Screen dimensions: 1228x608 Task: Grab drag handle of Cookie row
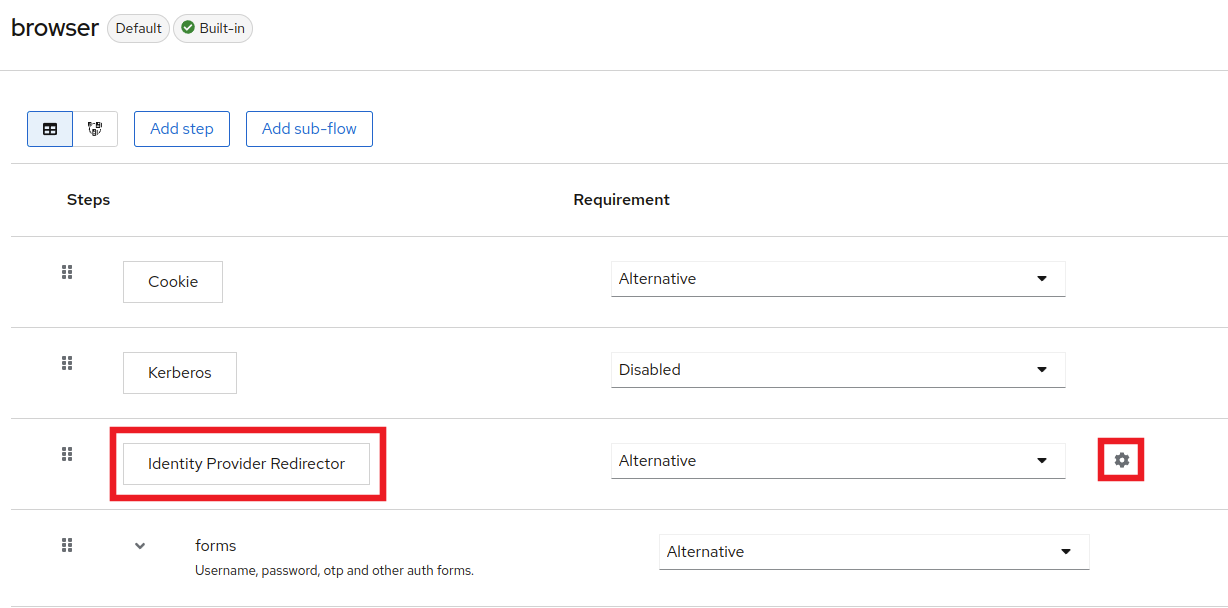click(67, 272)
